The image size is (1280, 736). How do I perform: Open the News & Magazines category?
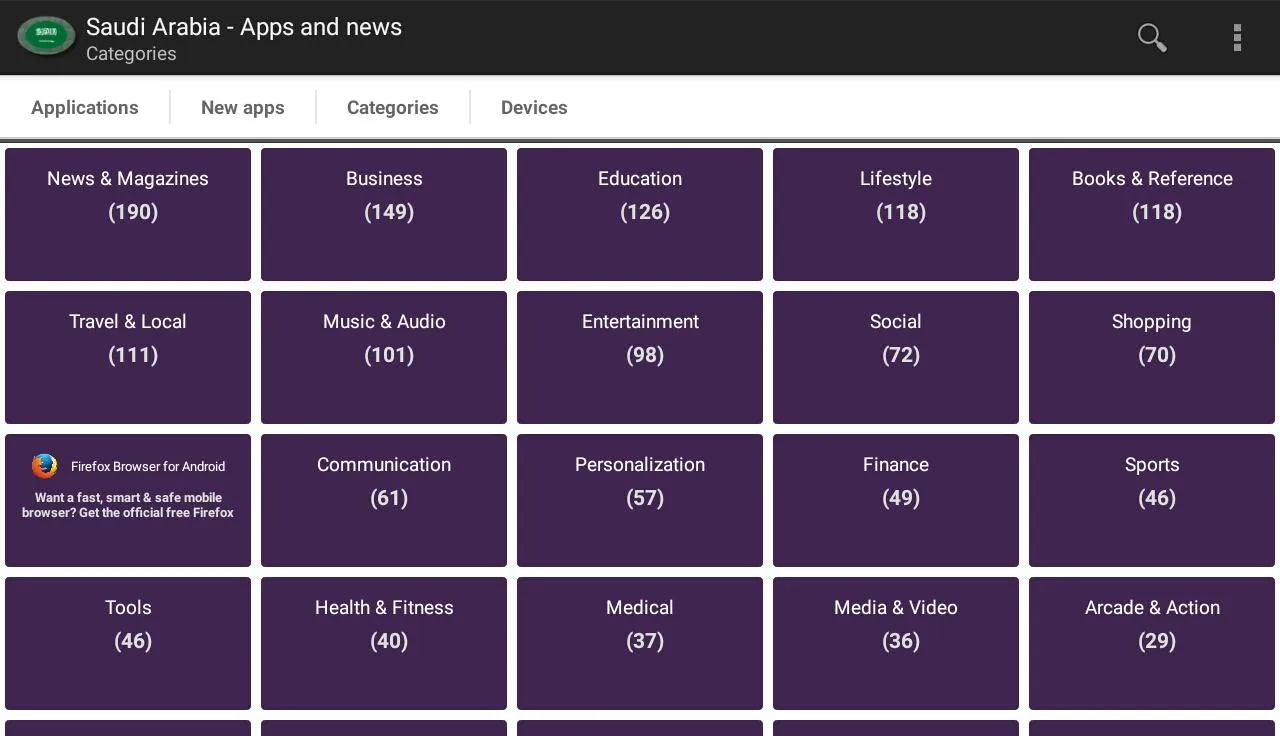pyautogui.click(x=128, y=214)
